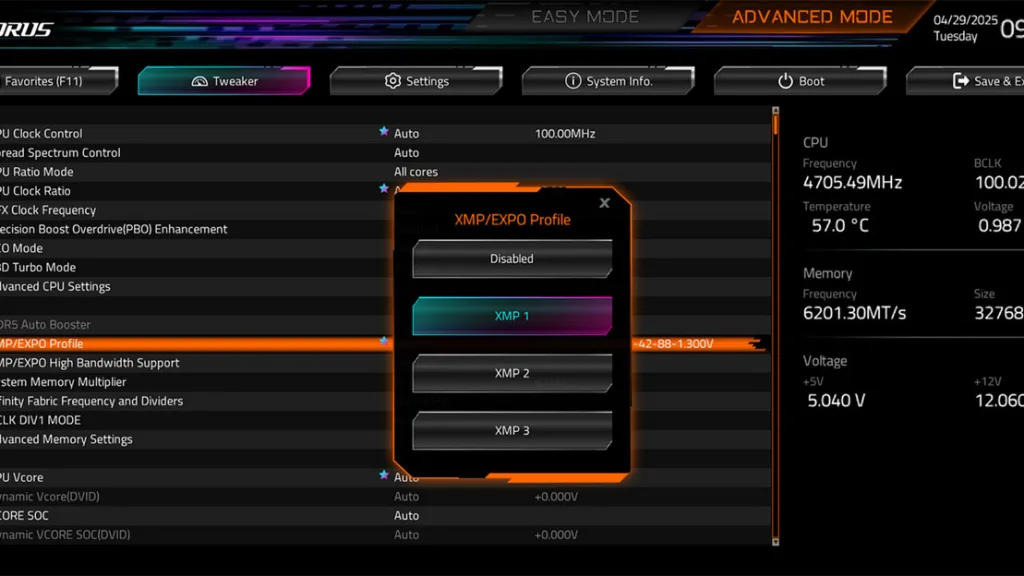Click the Tweaker gauge icon
This screenshot has width=1024, height=576.
click(x=199, y=82)
